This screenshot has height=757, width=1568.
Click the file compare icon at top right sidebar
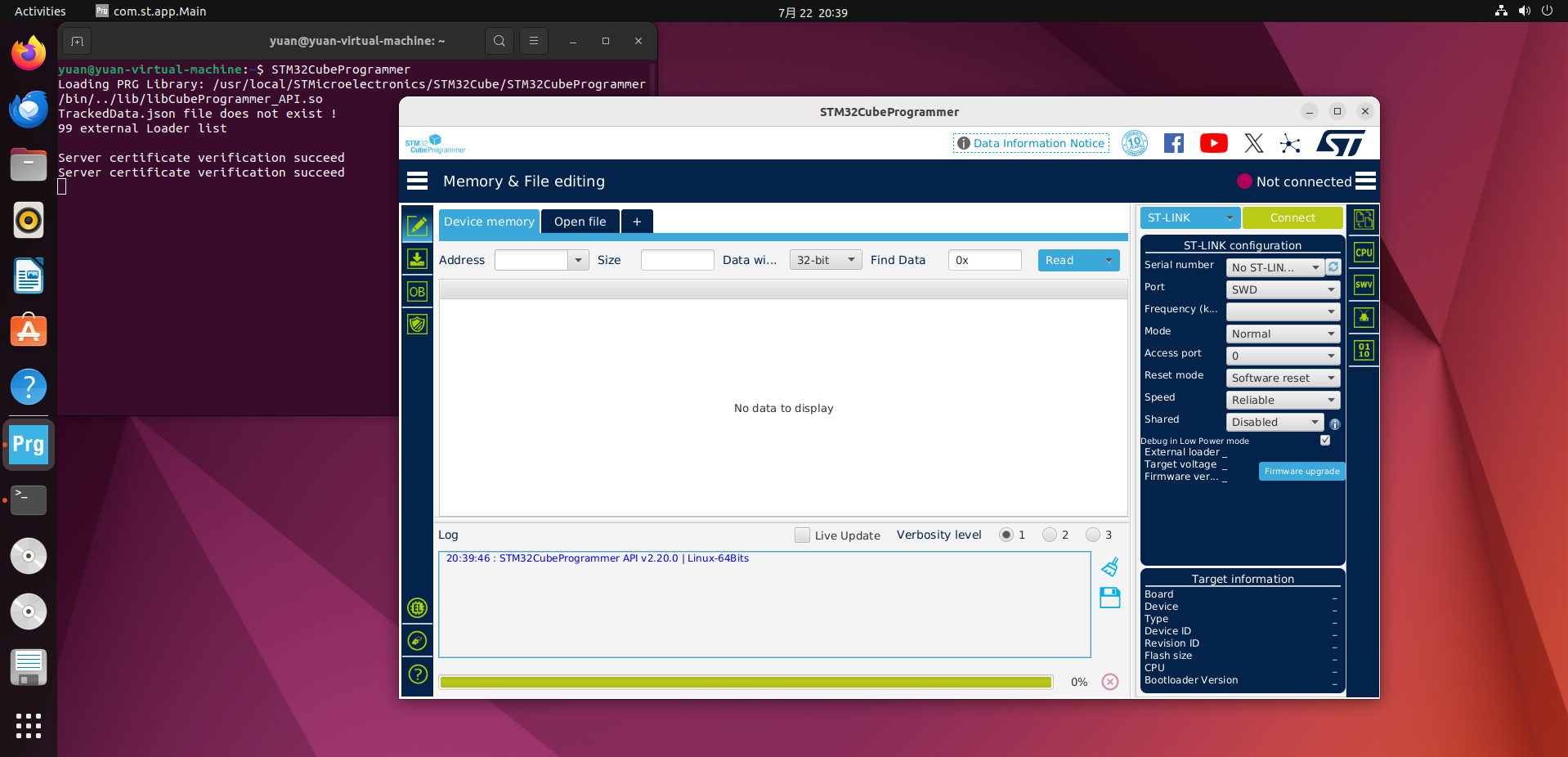coord(1364,219)
